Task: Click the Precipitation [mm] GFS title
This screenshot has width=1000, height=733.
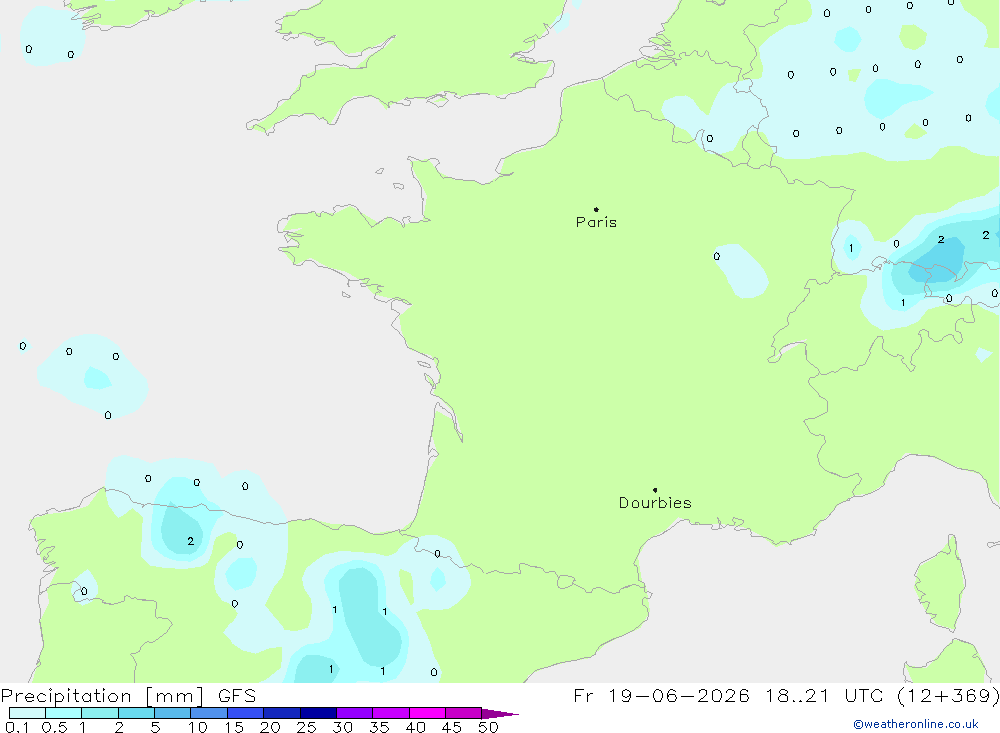Action: pyautogui.click(x=128, y=696)
